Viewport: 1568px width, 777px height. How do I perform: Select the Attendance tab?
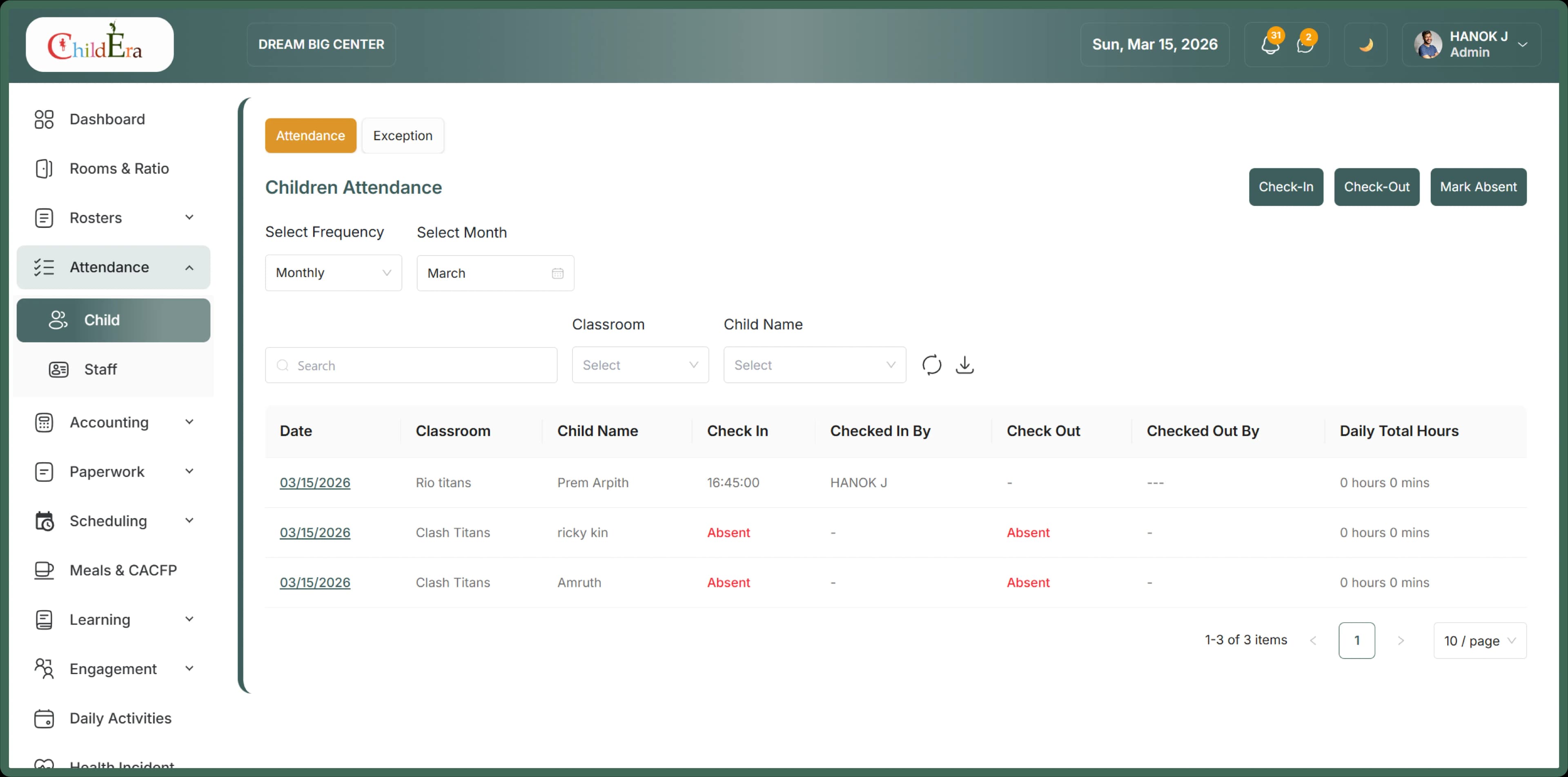310,135
